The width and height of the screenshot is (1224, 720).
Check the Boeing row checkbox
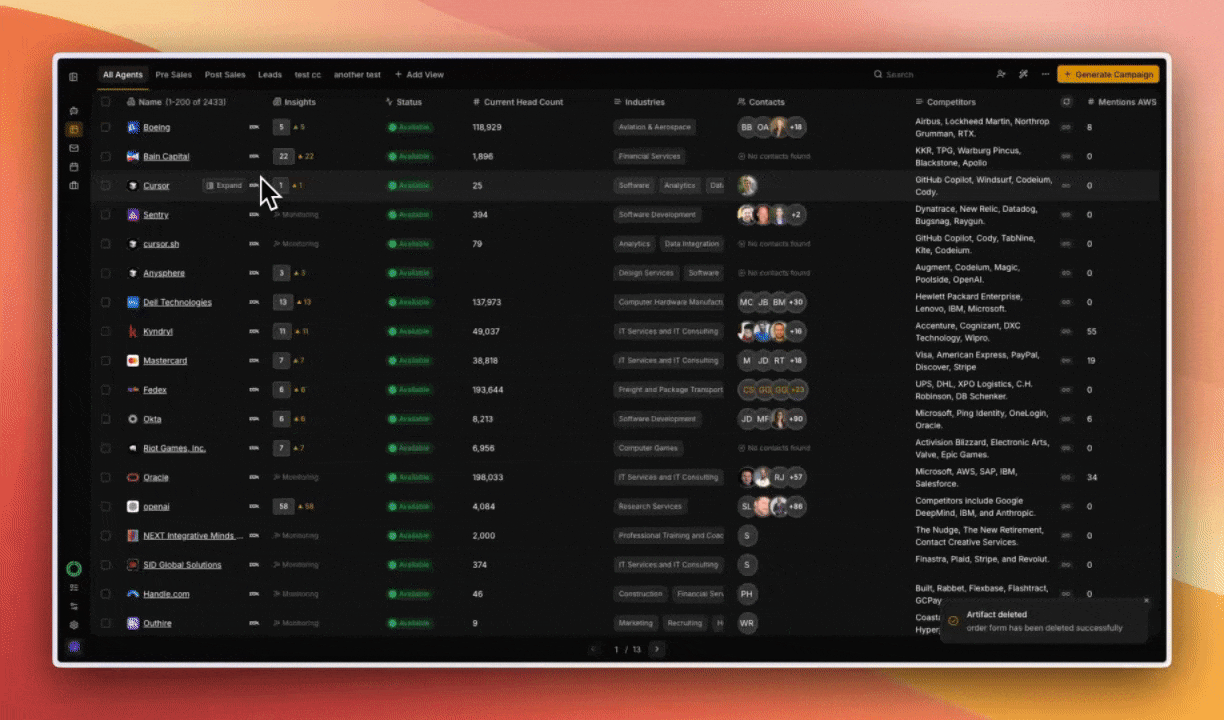(x=106, y=128)
